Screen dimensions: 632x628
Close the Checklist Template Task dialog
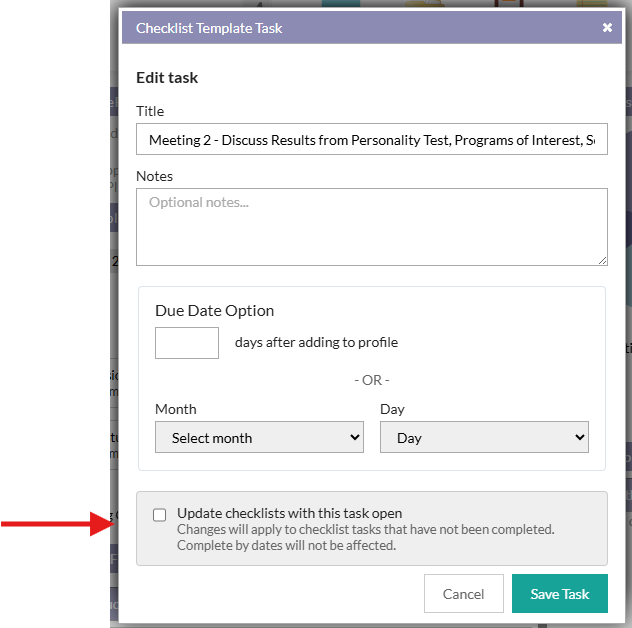tap(607, 28)
